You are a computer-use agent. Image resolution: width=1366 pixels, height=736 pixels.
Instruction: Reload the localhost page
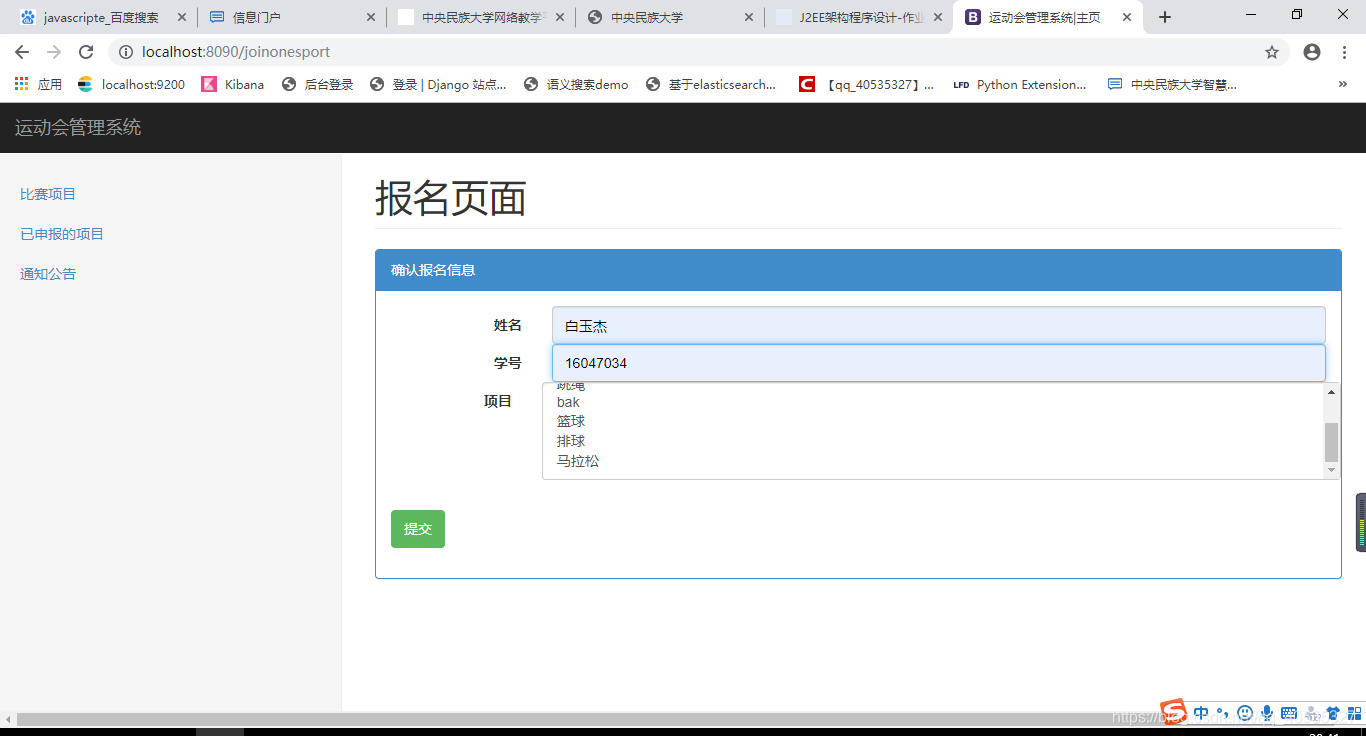[x=86, y=52]
